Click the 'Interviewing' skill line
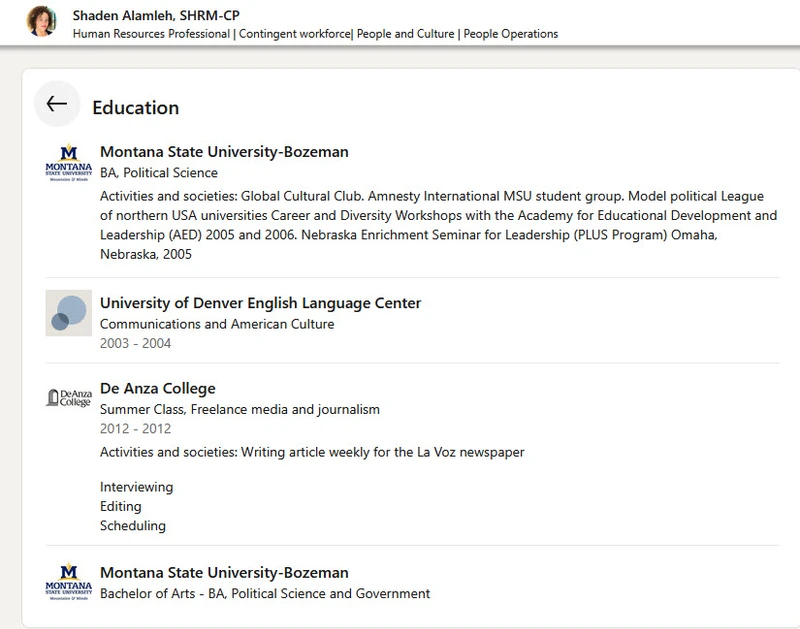The image size is (800, 629). click(x=136, y=487)
